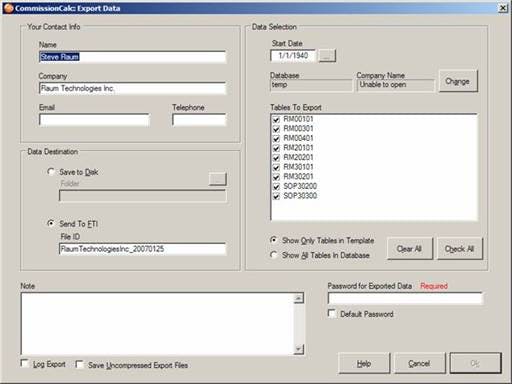The width and height of the screenshot is (512, 384).
Task: Cancel the Export Data dialog
Action: point(419,363)
